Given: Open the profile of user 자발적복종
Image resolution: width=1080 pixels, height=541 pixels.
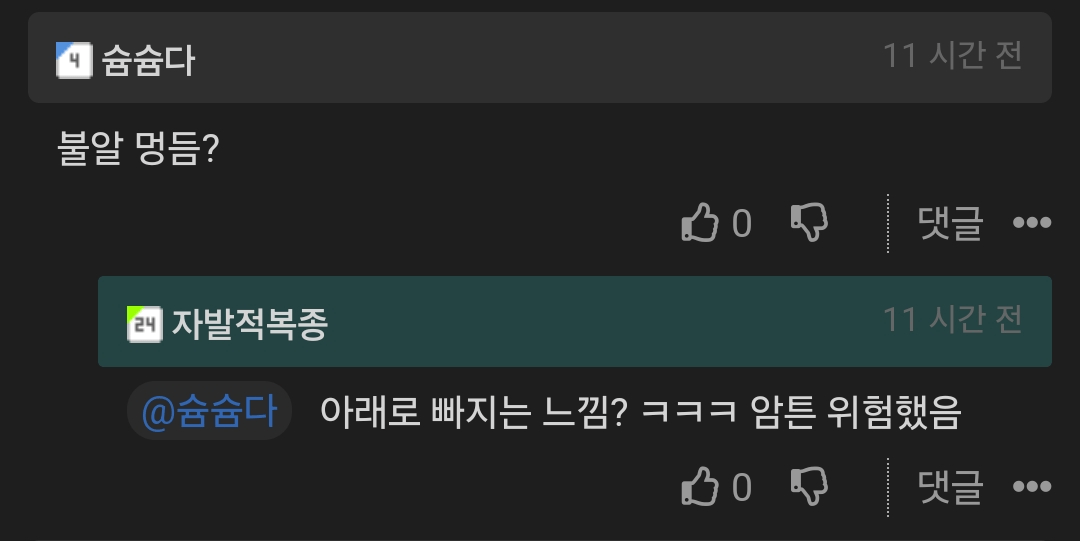Looking at the screenshot, I should 249,324.
